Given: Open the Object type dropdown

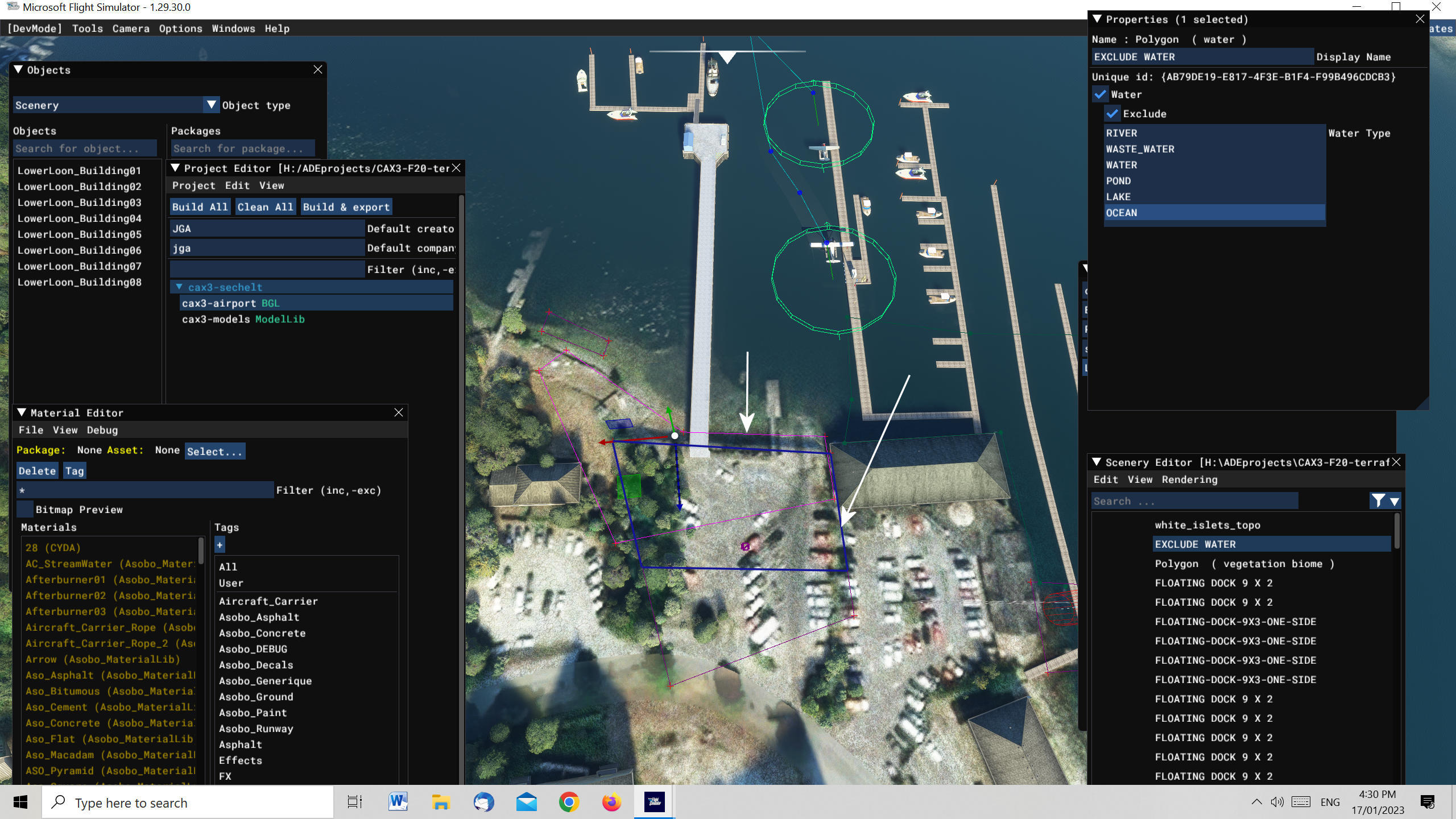Looking at the screenshot, I should point(211,105).
